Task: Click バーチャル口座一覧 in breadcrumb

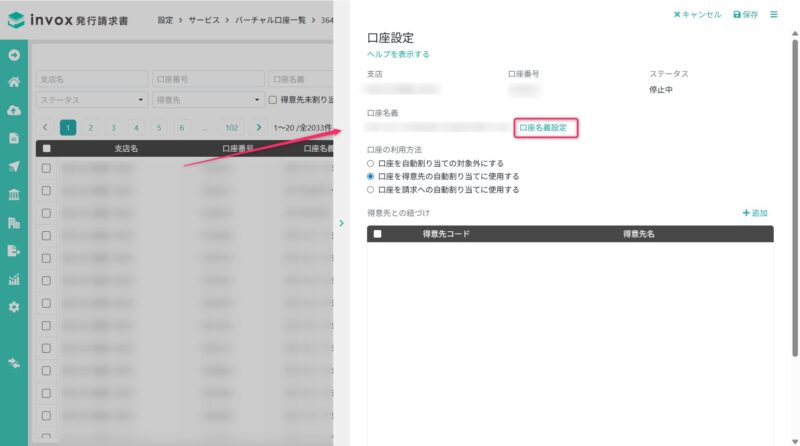Action: click(x=270, y=20)
